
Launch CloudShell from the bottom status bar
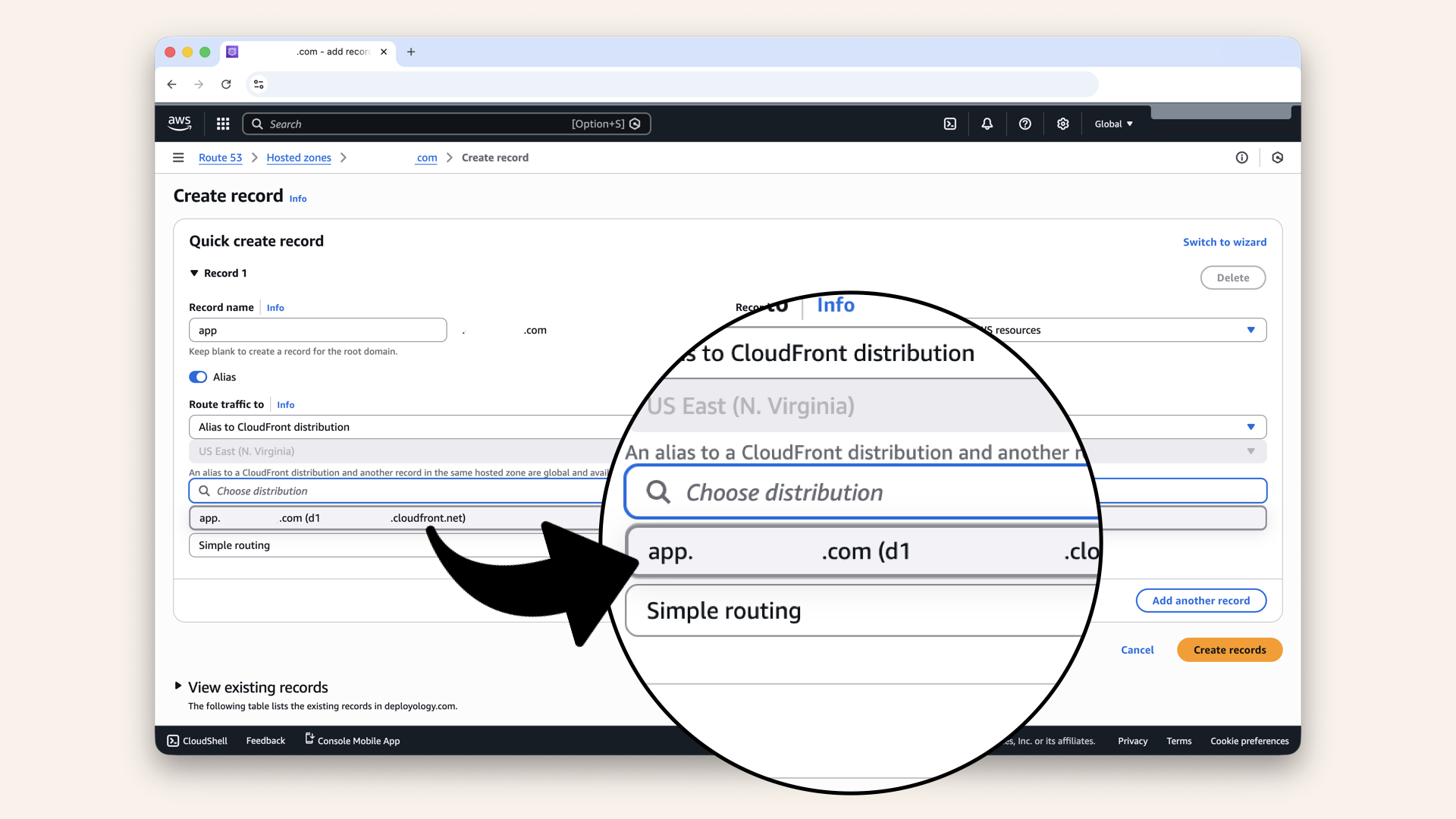[196, 741]
